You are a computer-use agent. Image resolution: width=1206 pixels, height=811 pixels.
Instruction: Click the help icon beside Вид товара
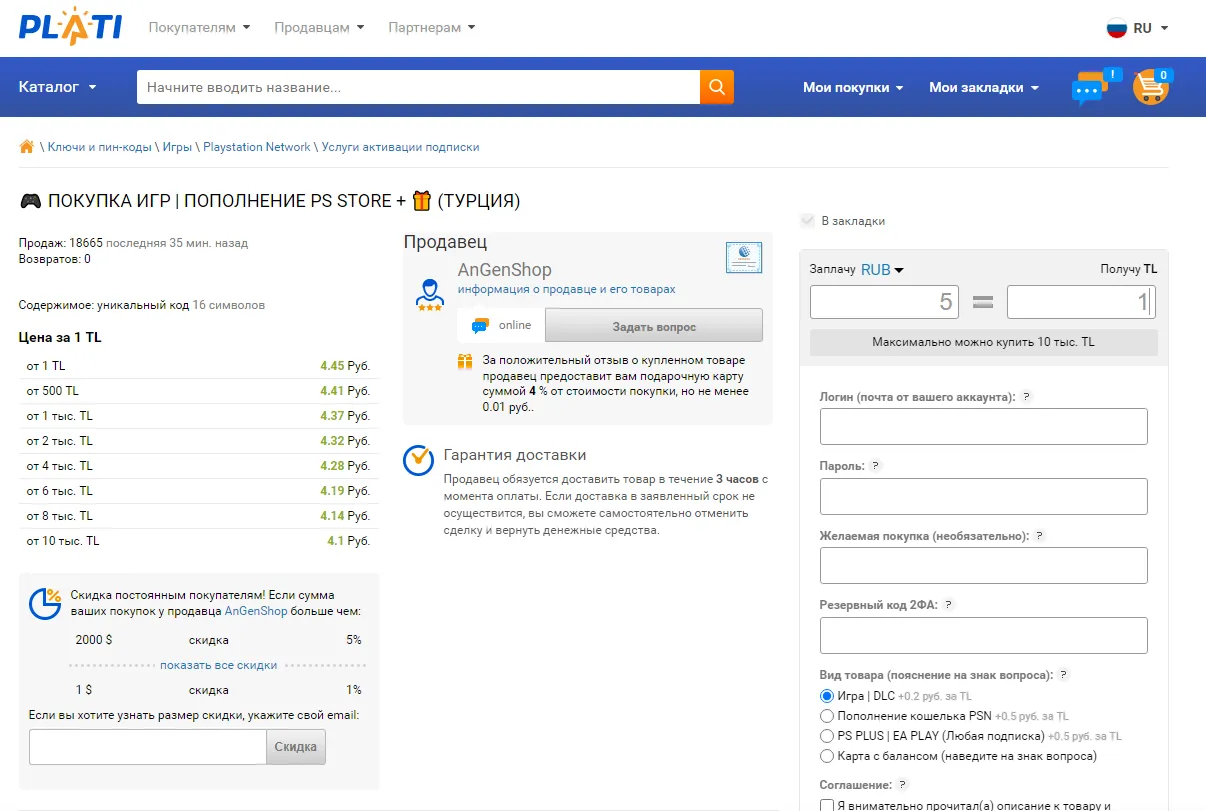[1063, 675]
